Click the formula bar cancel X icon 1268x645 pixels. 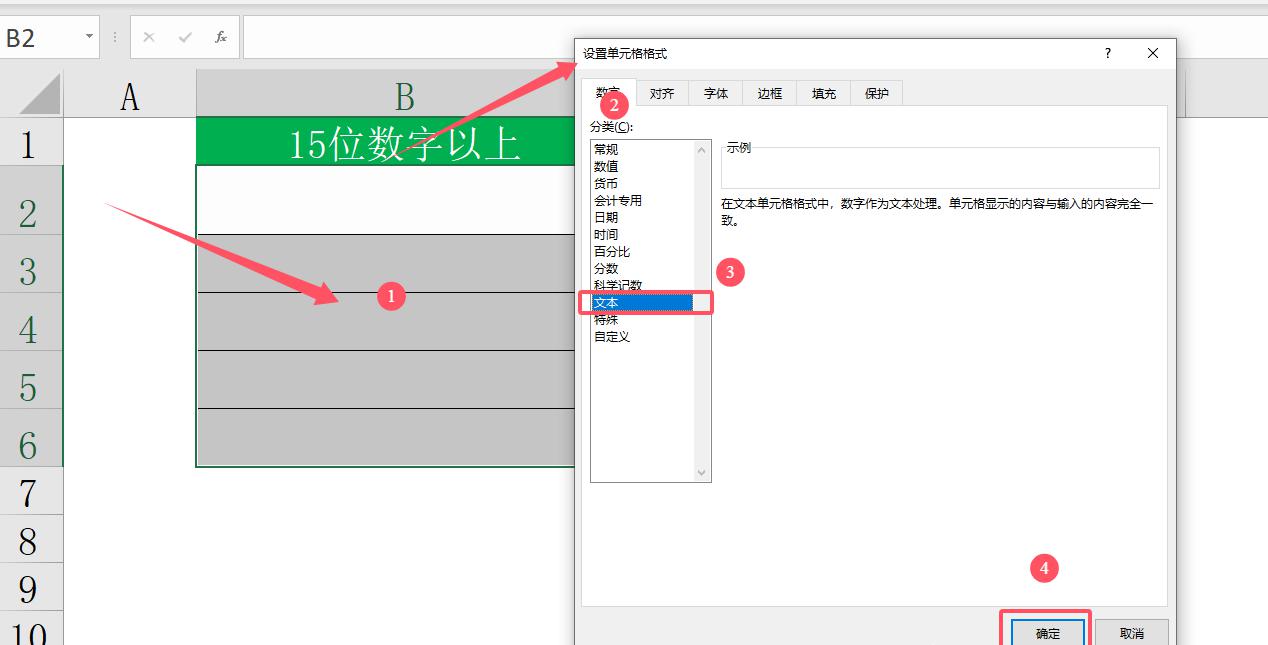[149, 37]
